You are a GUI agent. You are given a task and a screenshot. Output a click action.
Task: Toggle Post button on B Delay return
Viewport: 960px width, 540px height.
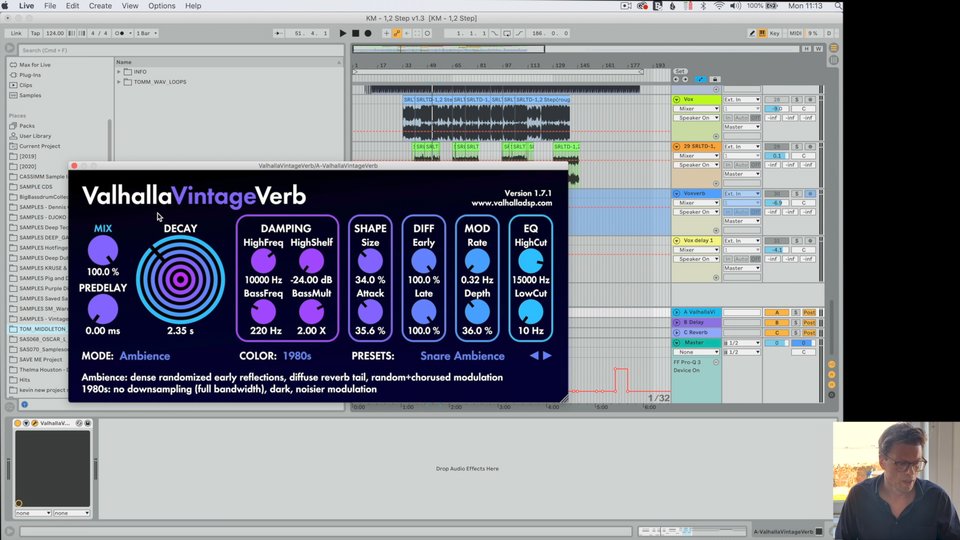[x=809, y=322]
